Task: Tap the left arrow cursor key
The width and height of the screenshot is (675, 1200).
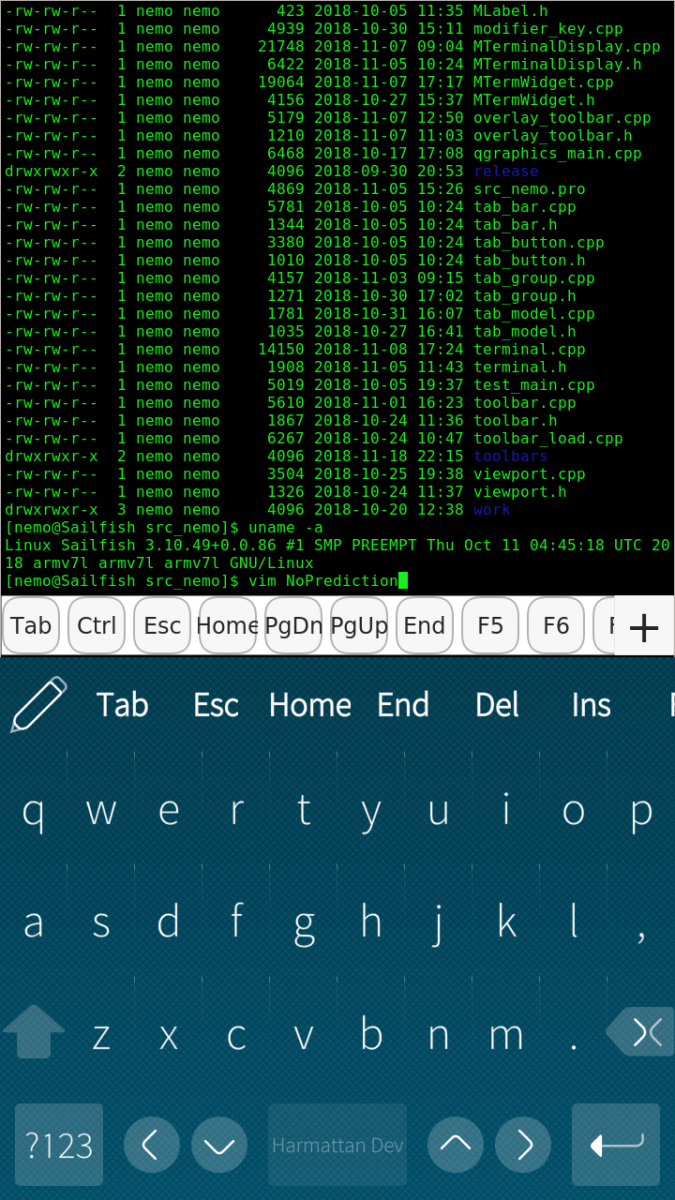Action: 152,1144
